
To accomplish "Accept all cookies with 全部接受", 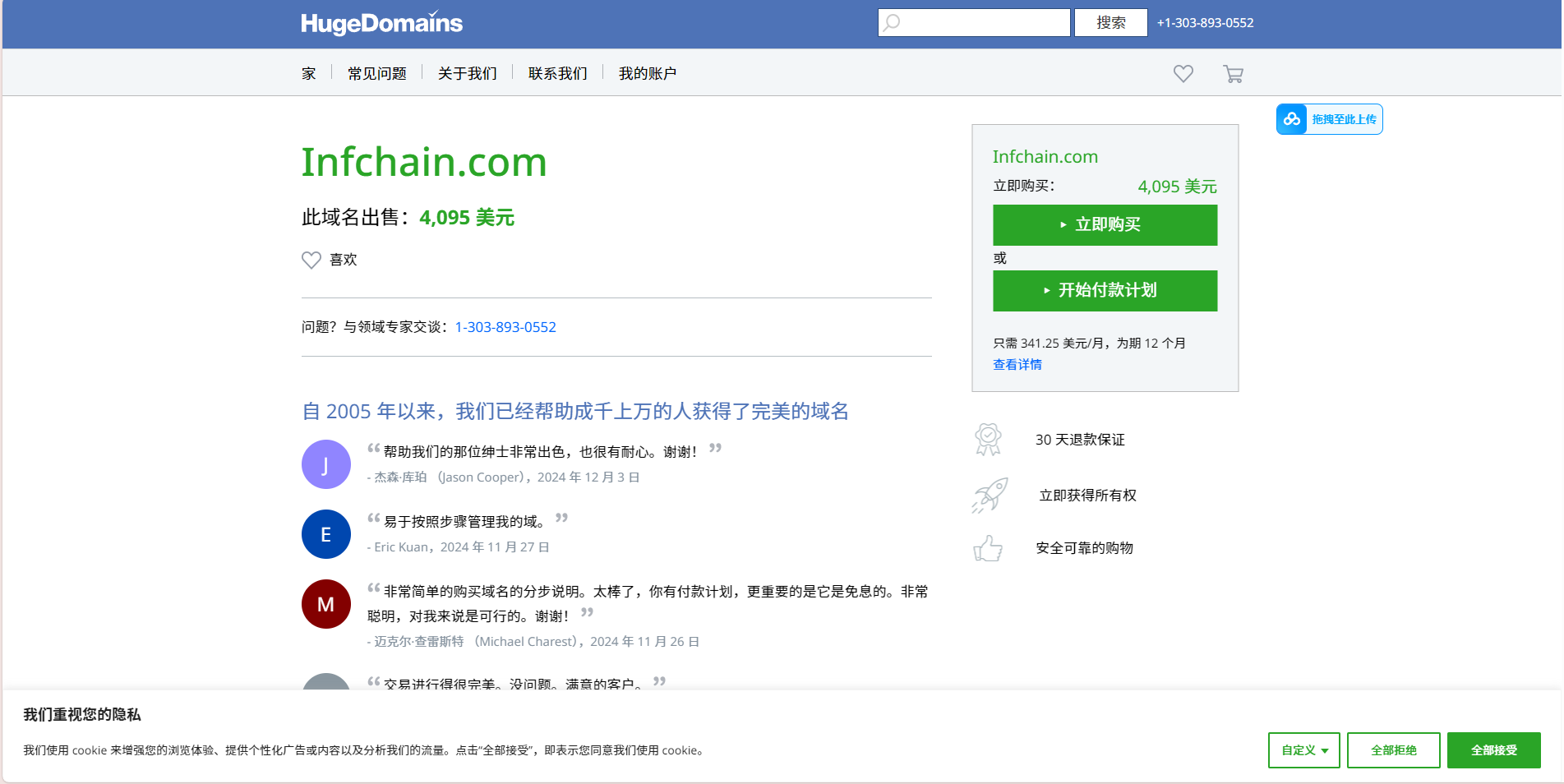I will (x=1493, y=750).
